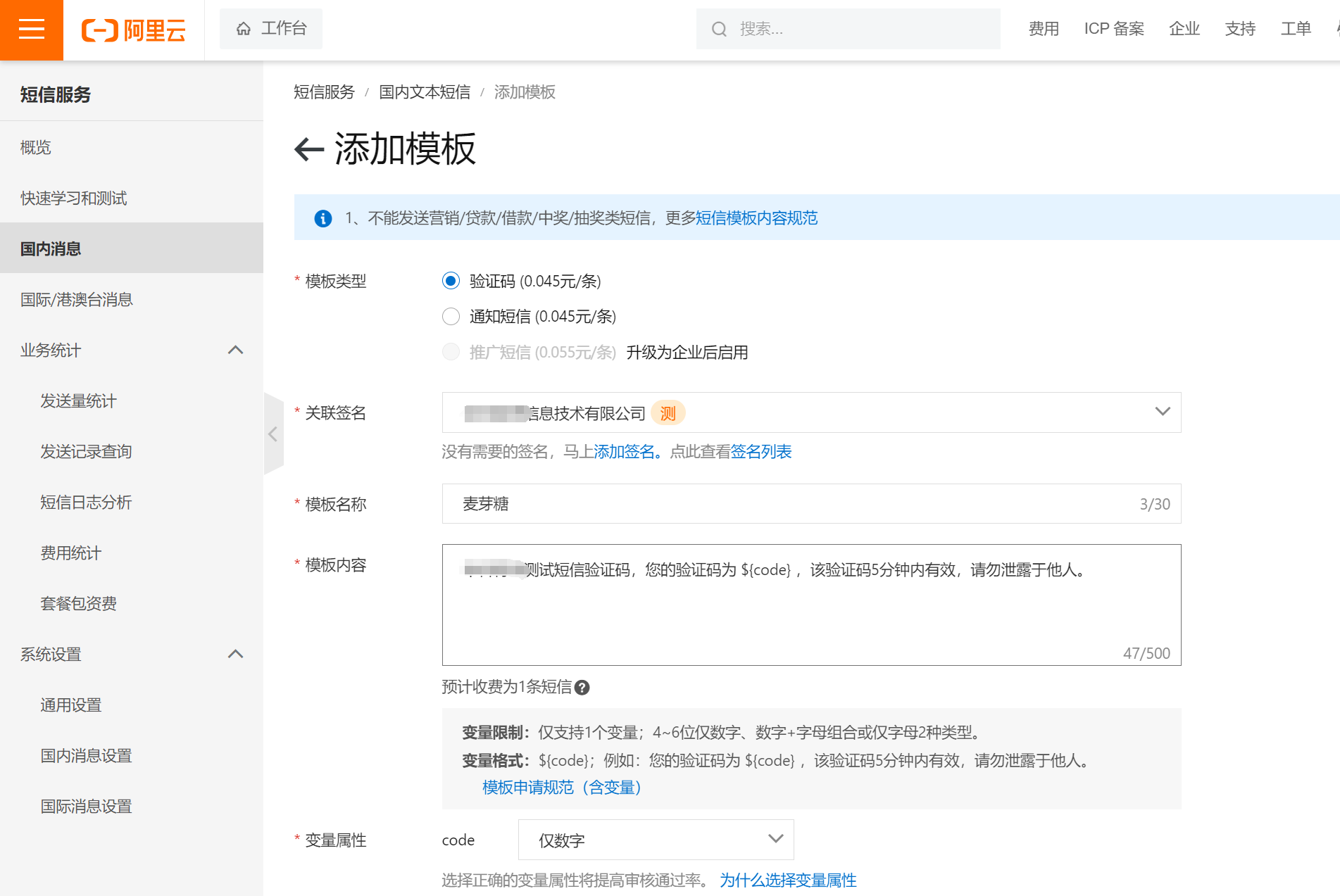Click 短信服务 sidebar title
Image resolution: width=1340 pixels, height=896 pixels.
(56, 94)
